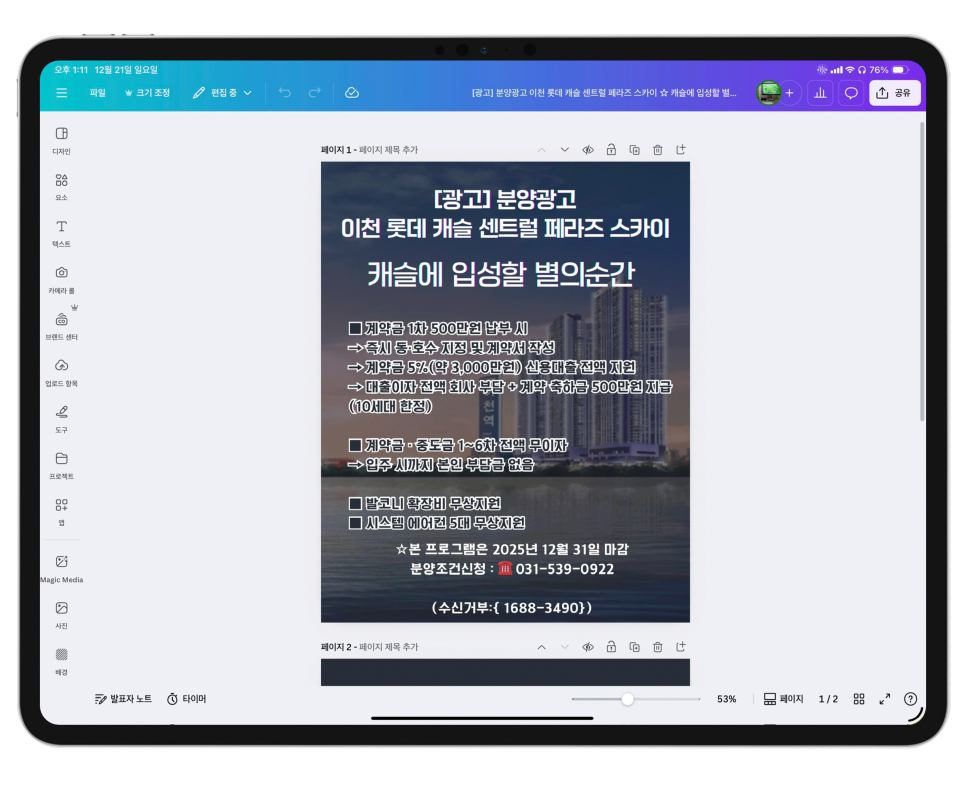Move page 1 up with chevron

(x=542, y=150)
